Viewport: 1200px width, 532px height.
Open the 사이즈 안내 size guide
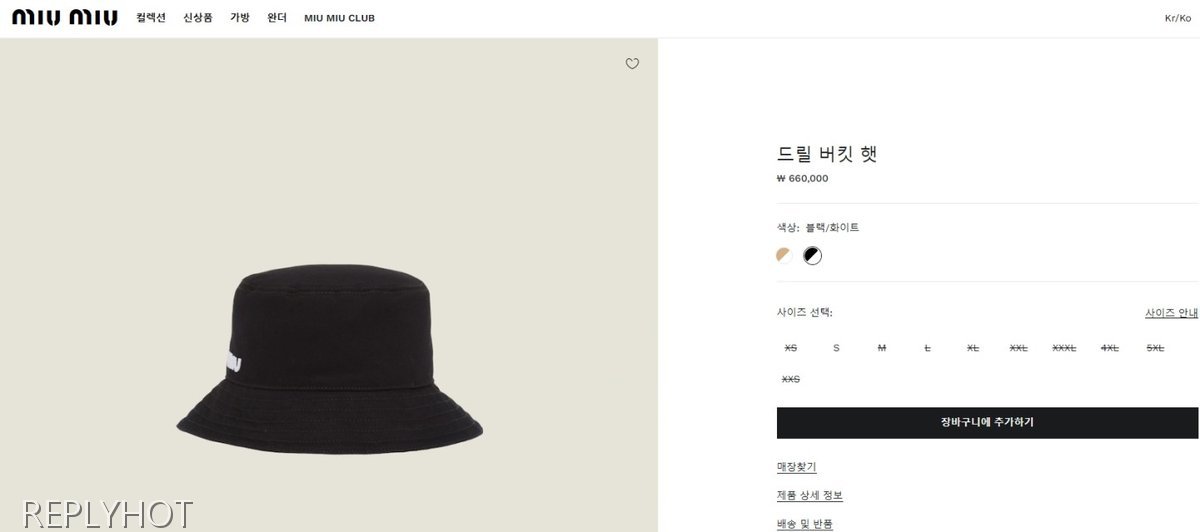coord(1171,313)
